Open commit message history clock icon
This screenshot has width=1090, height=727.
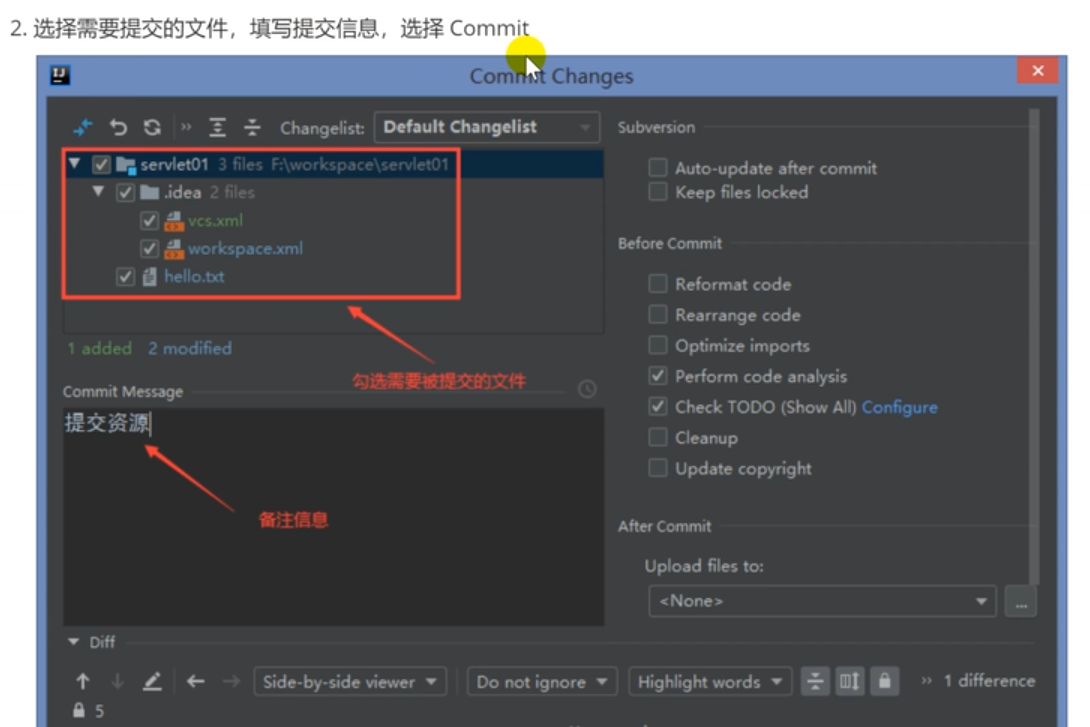pyautogui.click(x=587, y=389)
